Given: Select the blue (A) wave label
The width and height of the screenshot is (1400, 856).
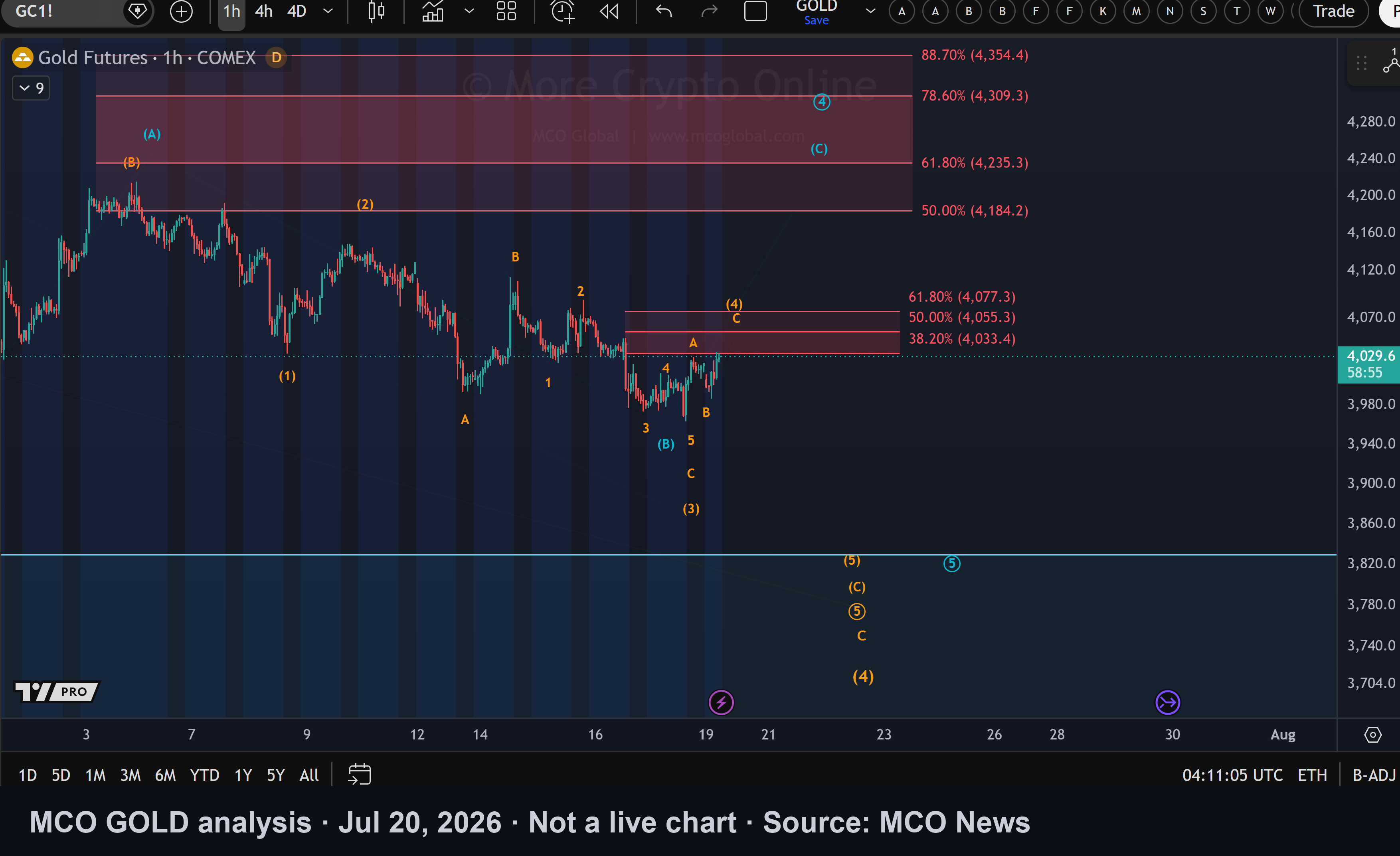Looking at the screenshot, I should tap(152, 134).
